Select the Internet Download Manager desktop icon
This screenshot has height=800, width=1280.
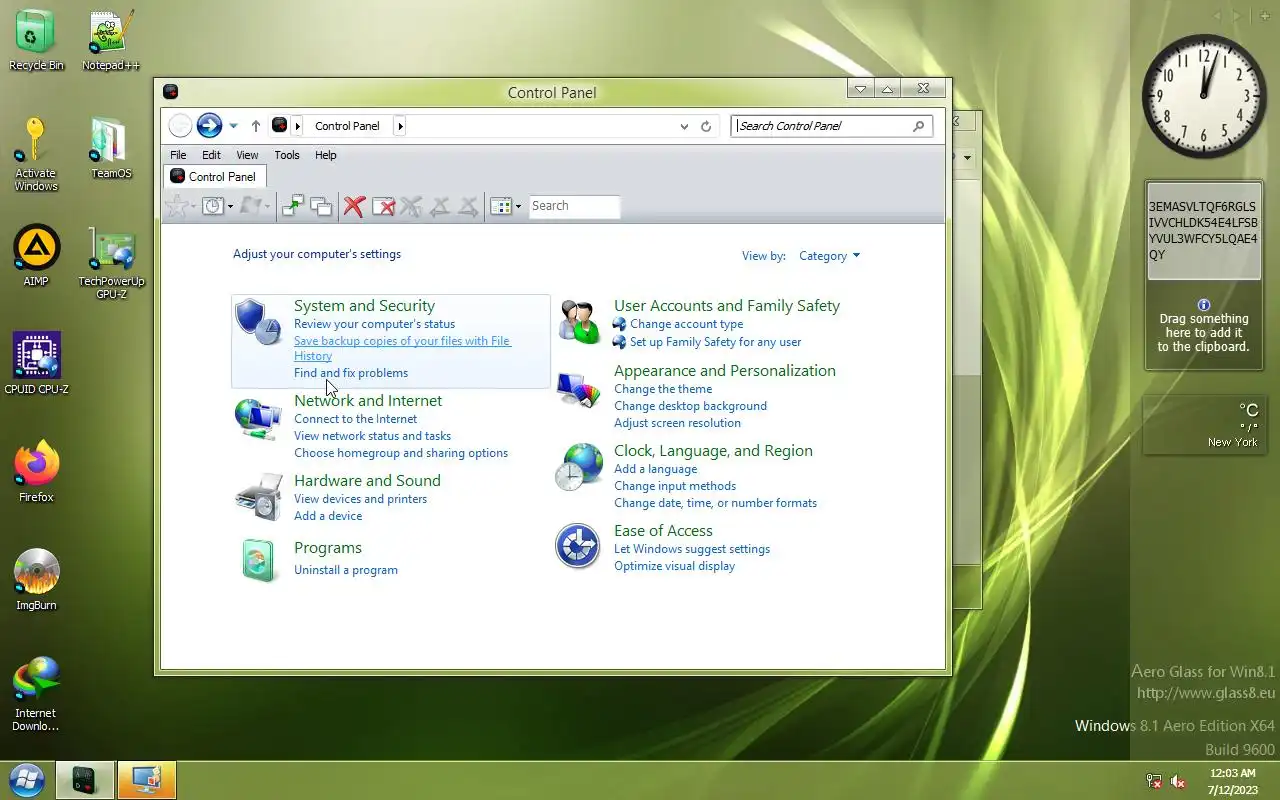(x=36, y=694)
